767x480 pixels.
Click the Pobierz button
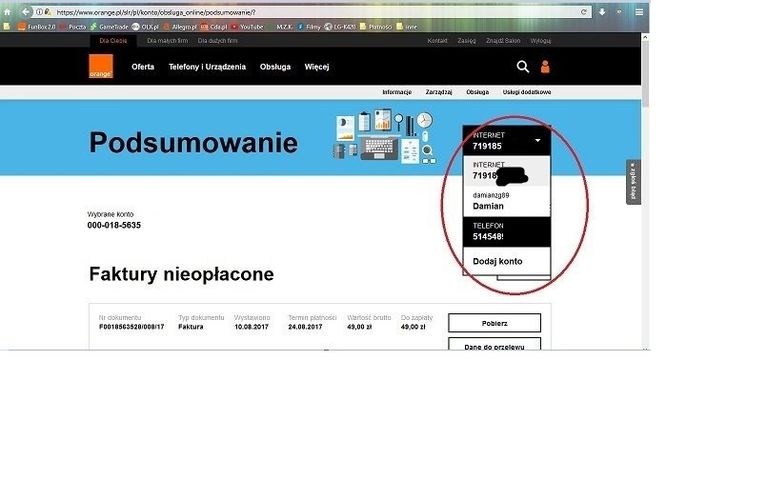pyautogui.click(x=495, y=323)
